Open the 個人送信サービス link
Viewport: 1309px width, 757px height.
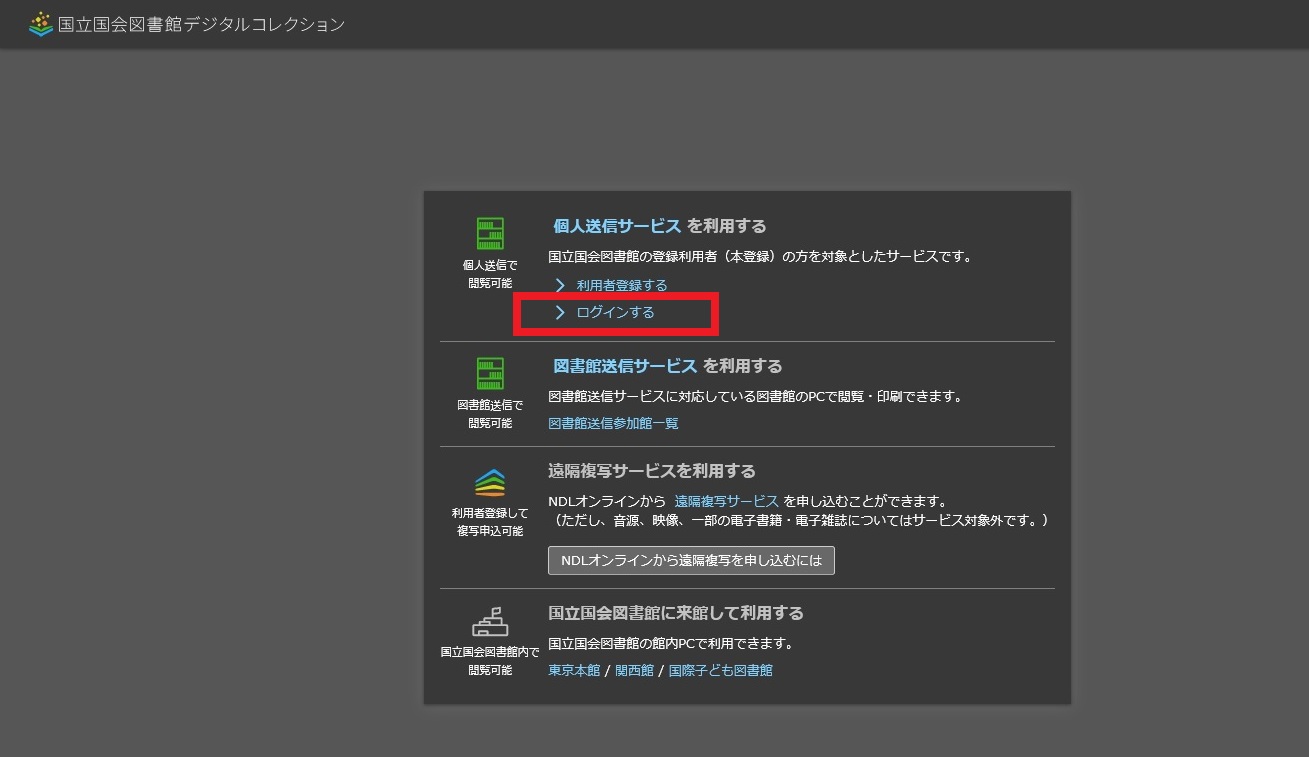(x=617, y=226)
